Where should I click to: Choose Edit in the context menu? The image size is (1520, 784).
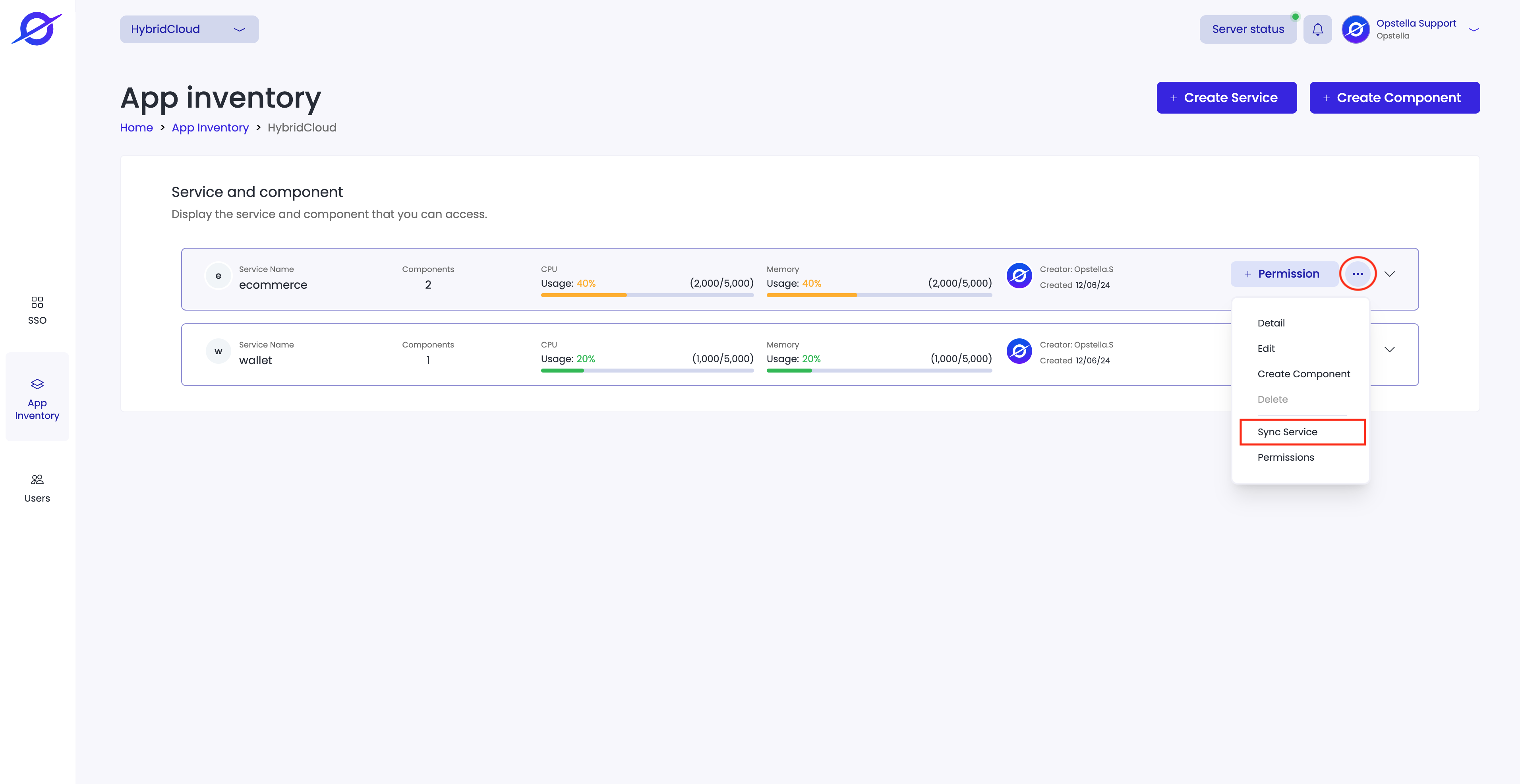tap(1266, 348)
